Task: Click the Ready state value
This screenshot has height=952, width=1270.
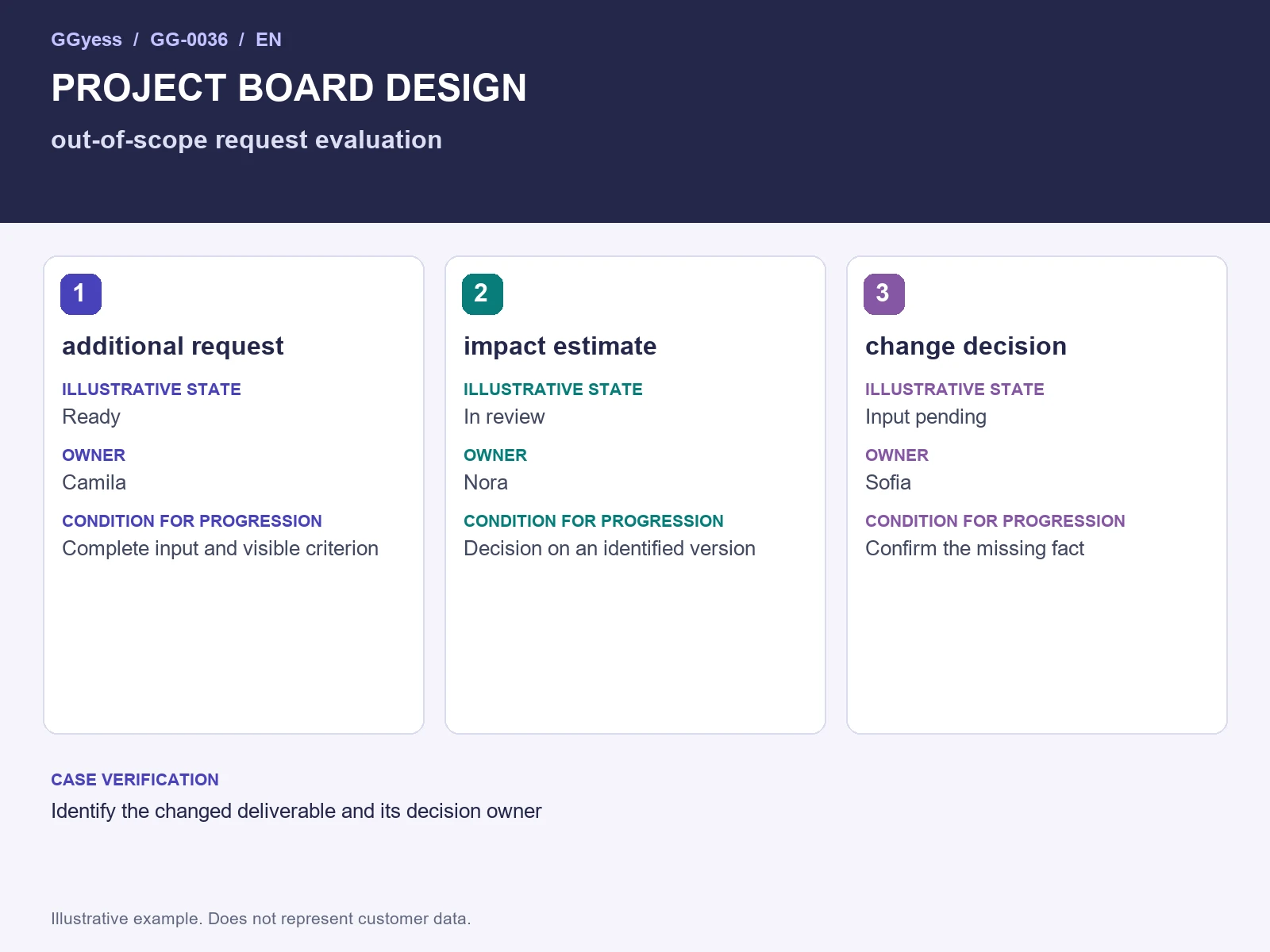Action: [91, 416]
